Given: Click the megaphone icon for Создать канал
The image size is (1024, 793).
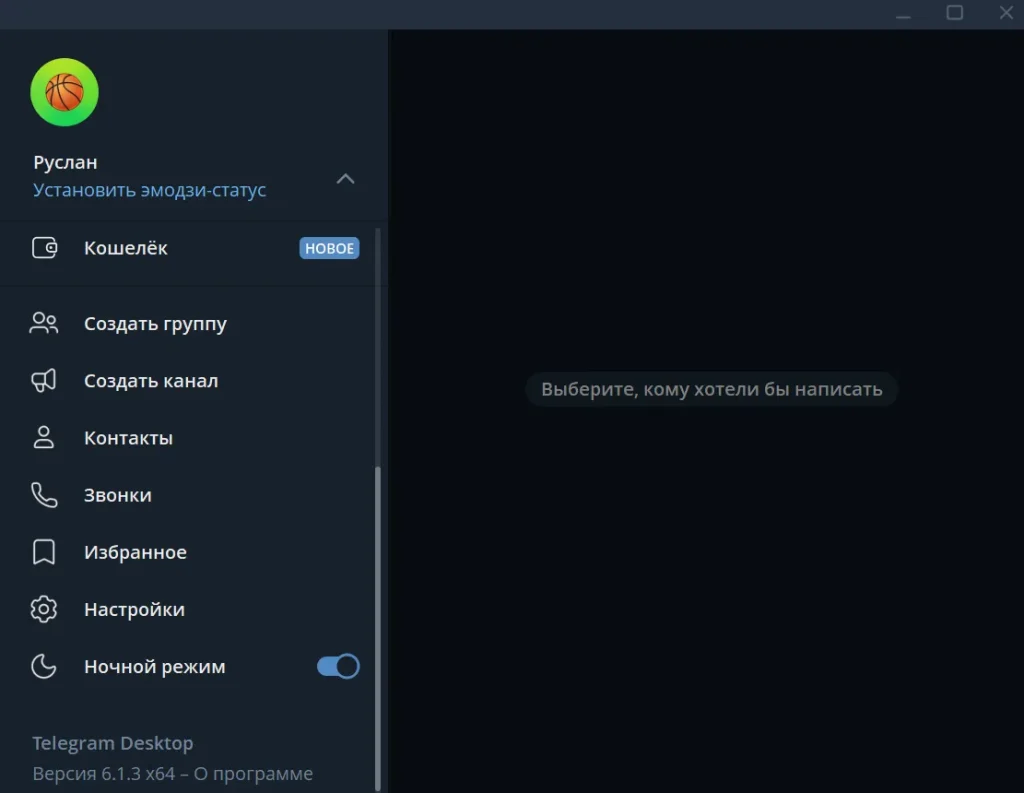Looking at the screenshot, I should (x=44, y=380).
